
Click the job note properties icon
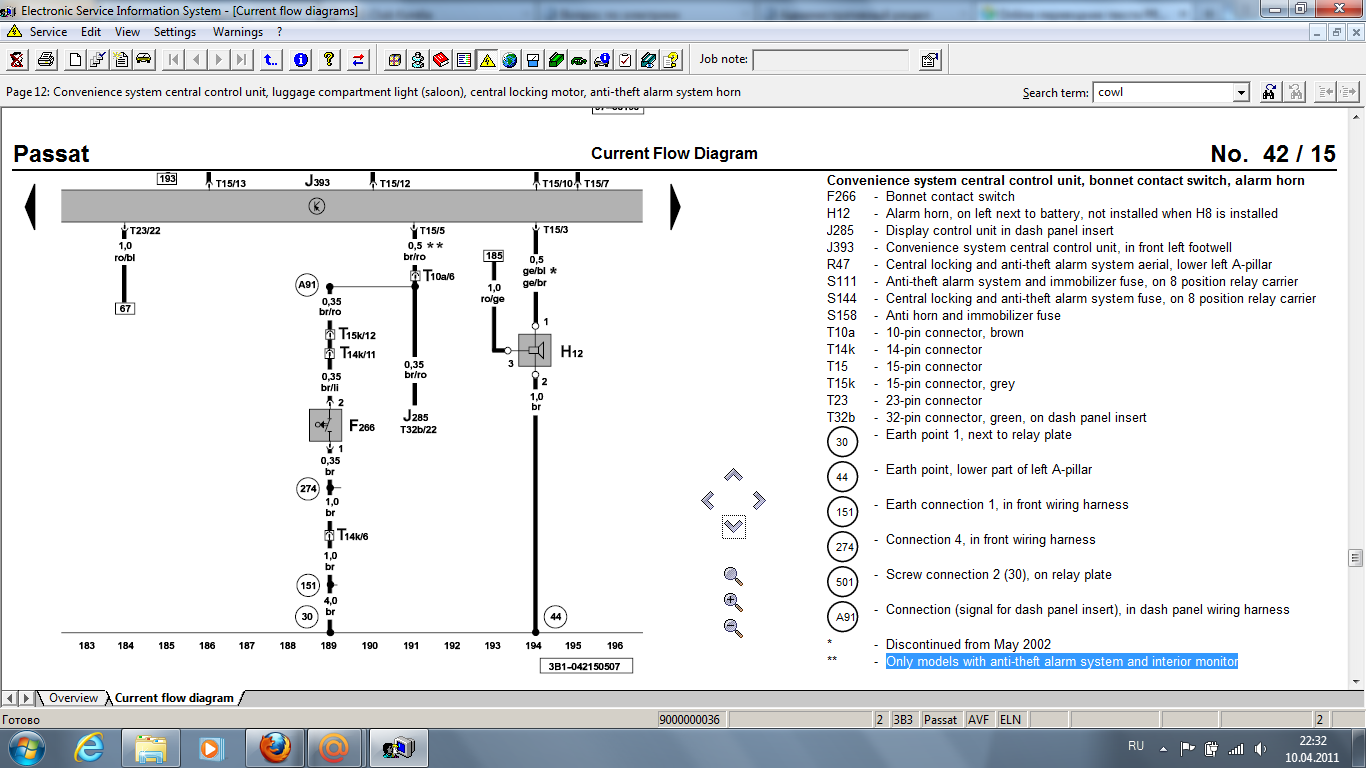929,60
